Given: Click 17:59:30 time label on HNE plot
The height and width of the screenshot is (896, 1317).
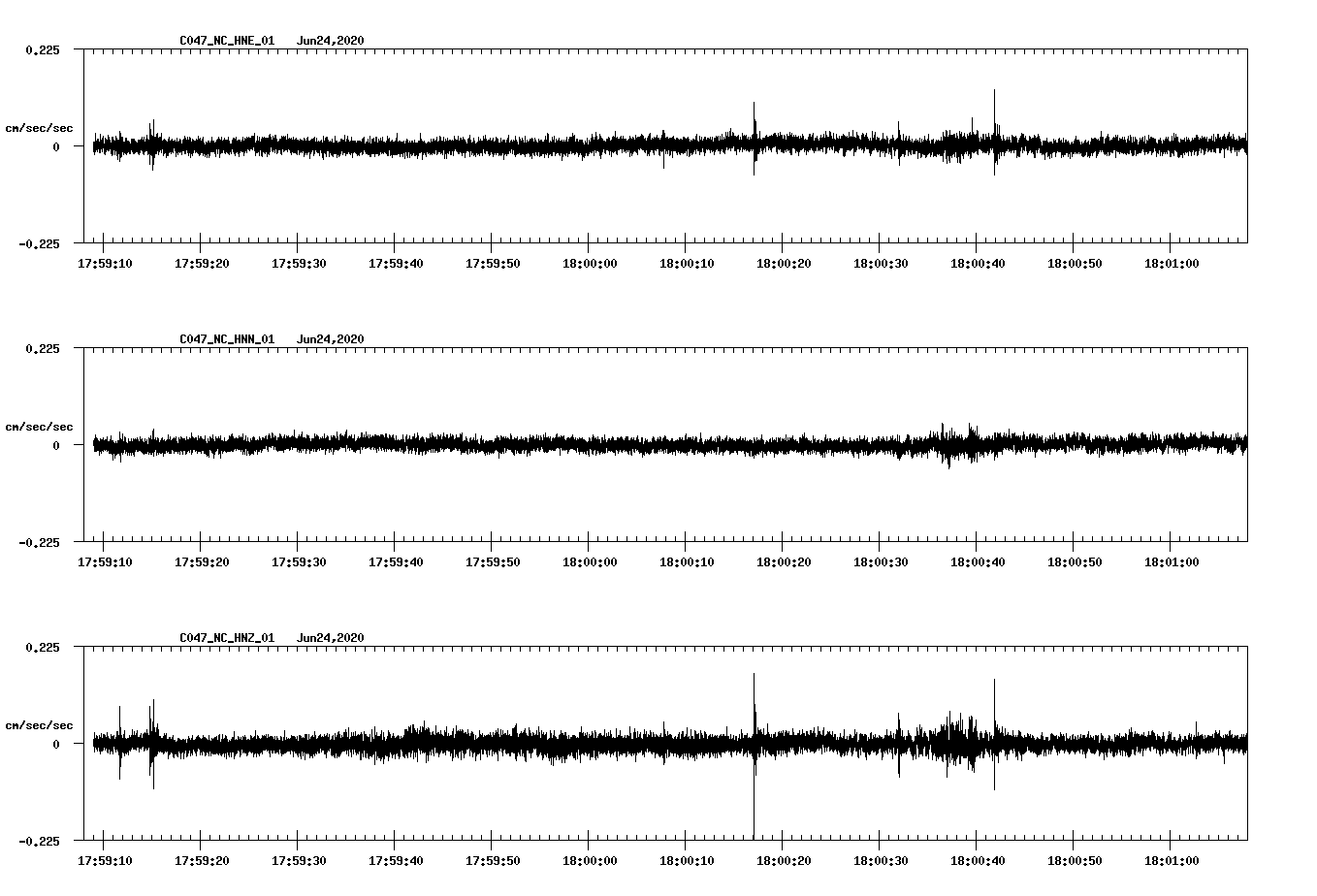Looking at the screenshot, I should (x=299, y=264).
